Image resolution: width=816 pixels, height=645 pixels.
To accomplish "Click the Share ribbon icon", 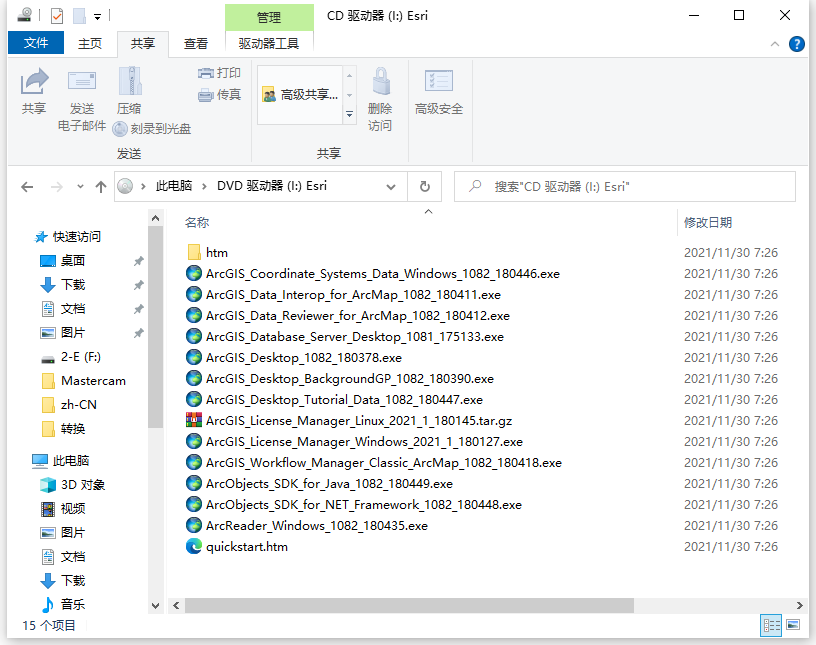I will pos(34,81).
